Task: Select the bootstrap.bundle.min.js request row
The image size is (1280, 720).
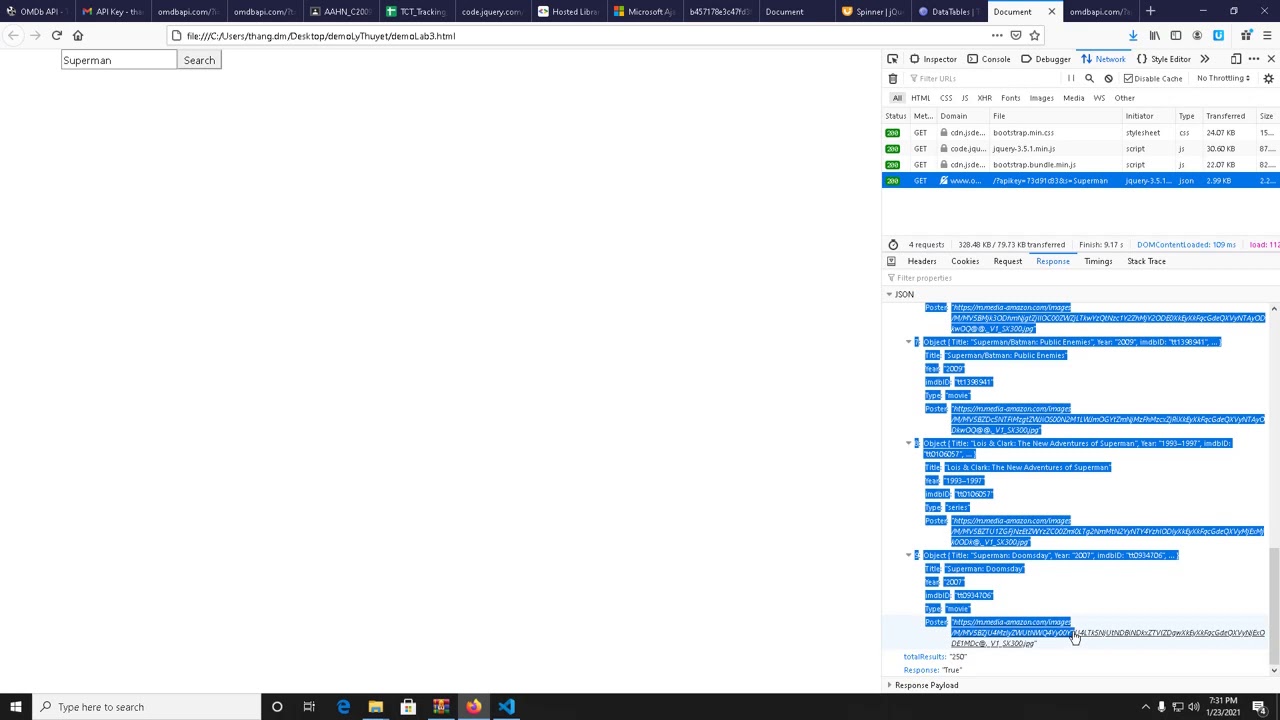Action: [1080, 164]
